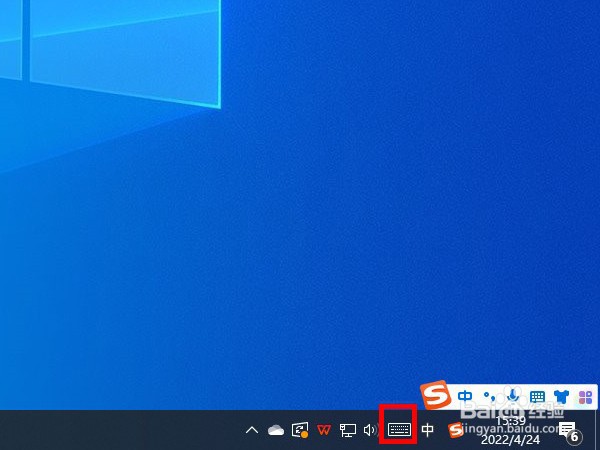The height and width of the screenshot is (450, 600).
Task: Toggle punctuation mode on Sogou toolbar
Action: tap(489, 396)
